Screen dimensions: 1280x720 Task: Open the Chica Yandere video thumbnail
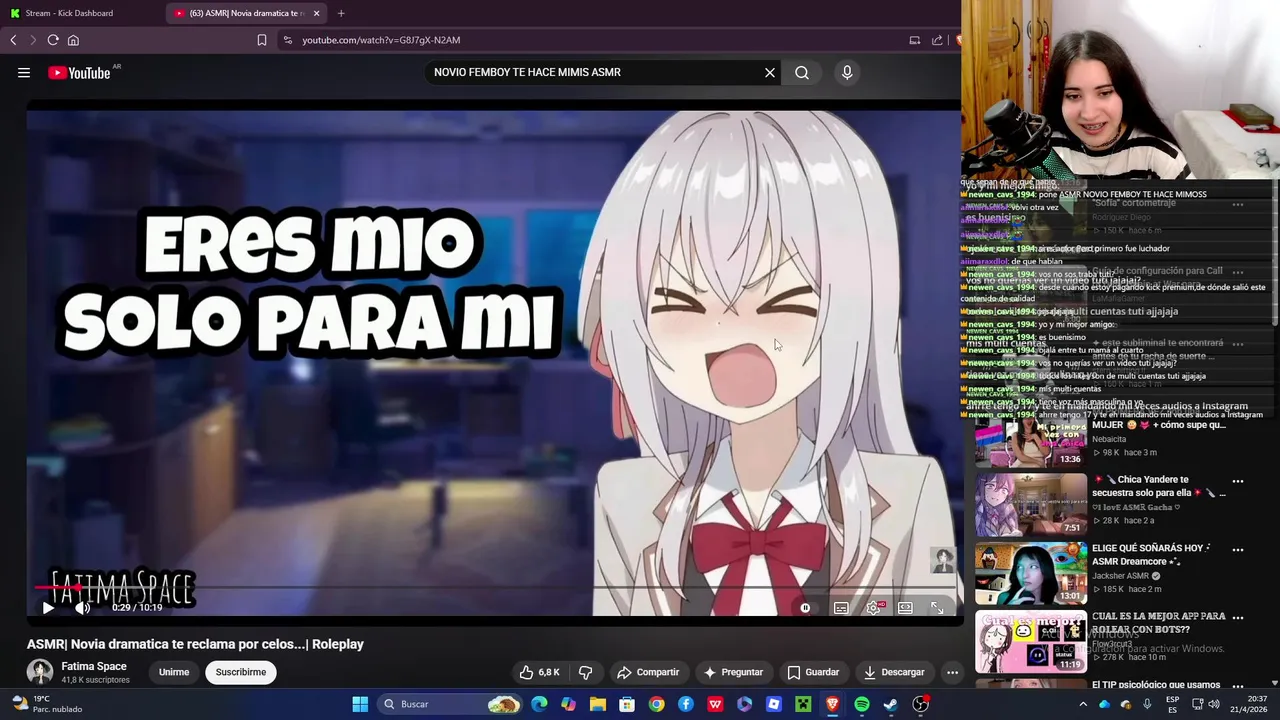click(1030, 505)
